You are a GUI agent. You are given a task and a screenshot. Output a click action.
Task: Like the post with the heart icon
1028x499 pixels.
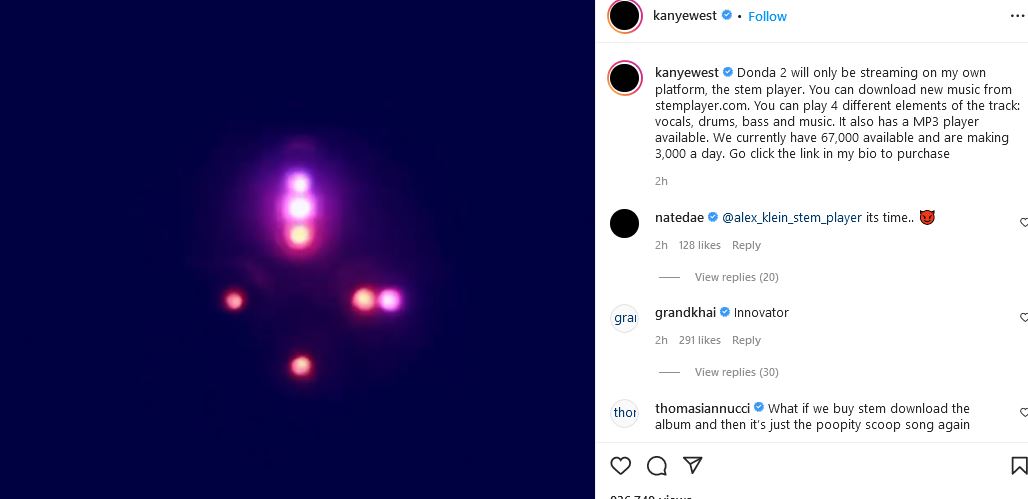pyautogui.click(x=621, y=465)
